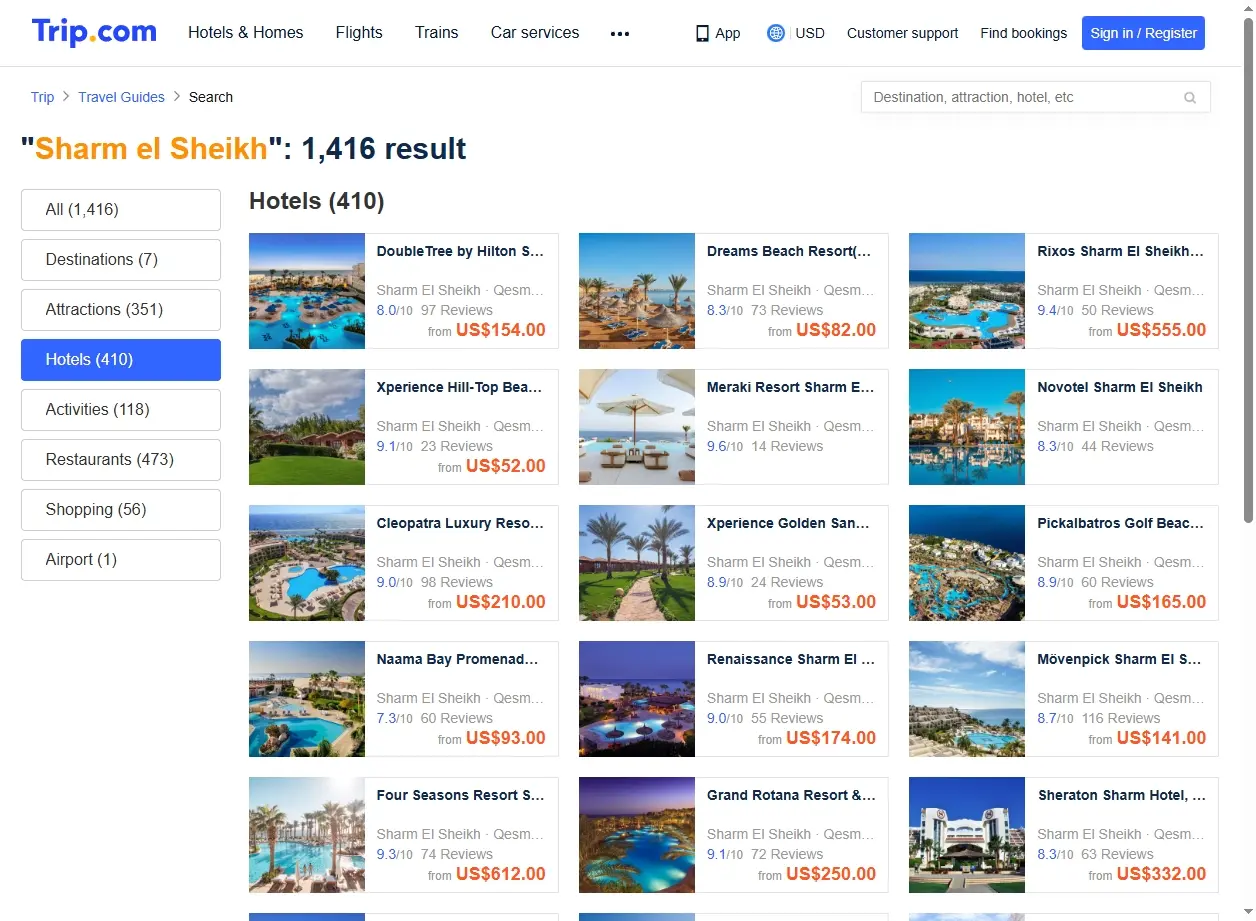
Task: Click the Trip.com logo
Action: pos(94,32)
